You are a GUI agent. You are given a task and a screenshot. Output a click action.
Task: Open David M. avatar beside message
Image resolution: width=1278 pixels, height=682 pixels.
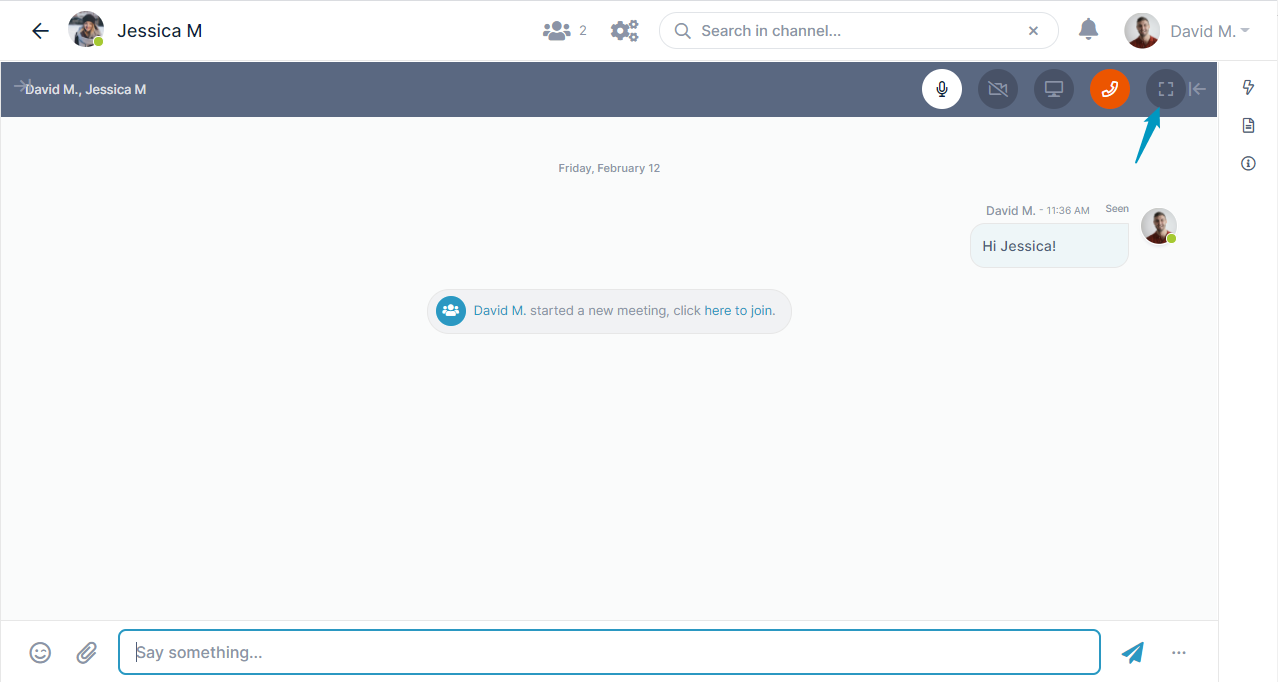1159,226
